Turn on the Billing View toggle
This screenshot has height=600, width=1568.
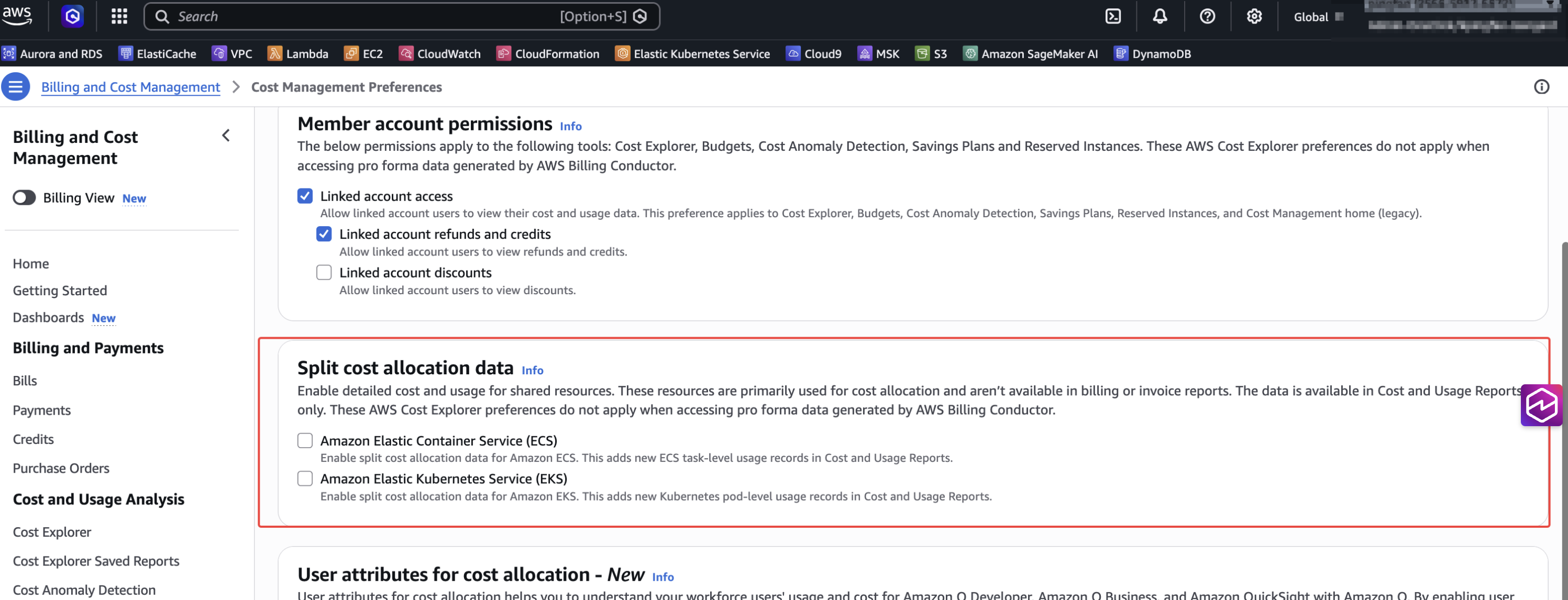click(24, 198)
